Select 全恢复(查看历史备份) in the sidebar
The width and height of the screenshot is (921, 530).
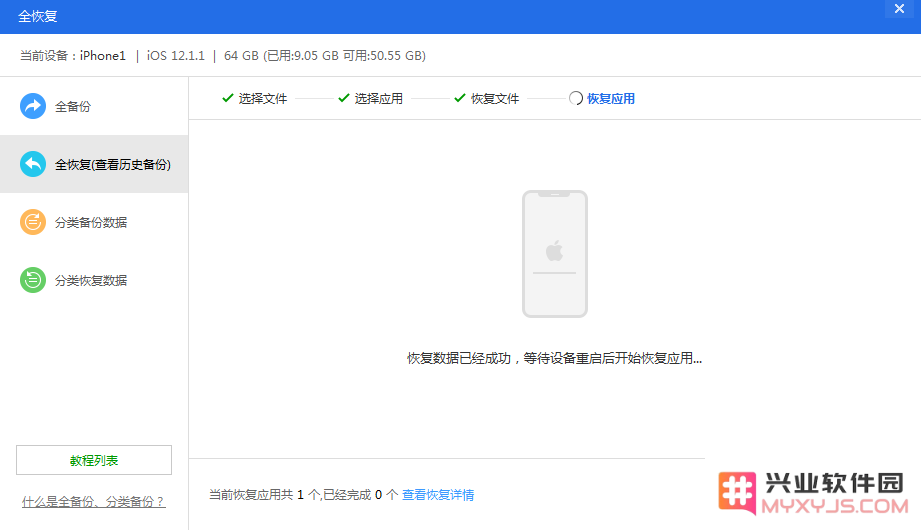pyautogui.click(x=94, y=164)
